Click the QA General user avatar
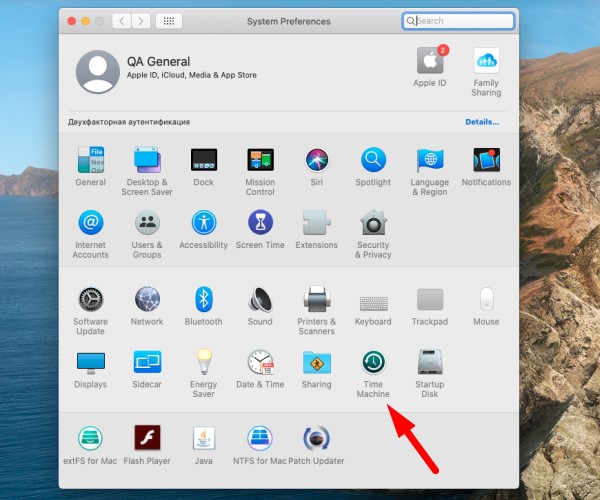 point(96,72)
